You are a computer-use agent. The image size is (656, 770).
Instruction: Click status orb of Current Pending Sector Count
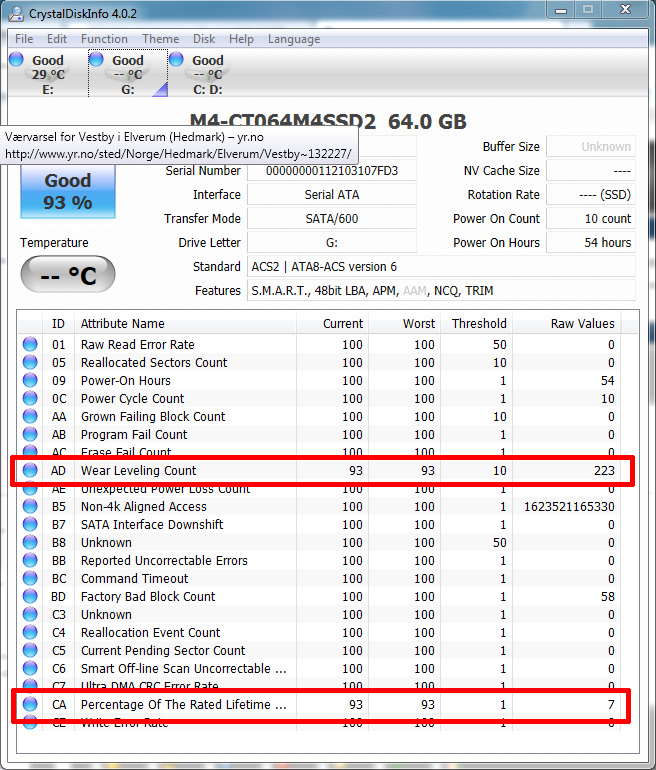(x=30, y=650)
